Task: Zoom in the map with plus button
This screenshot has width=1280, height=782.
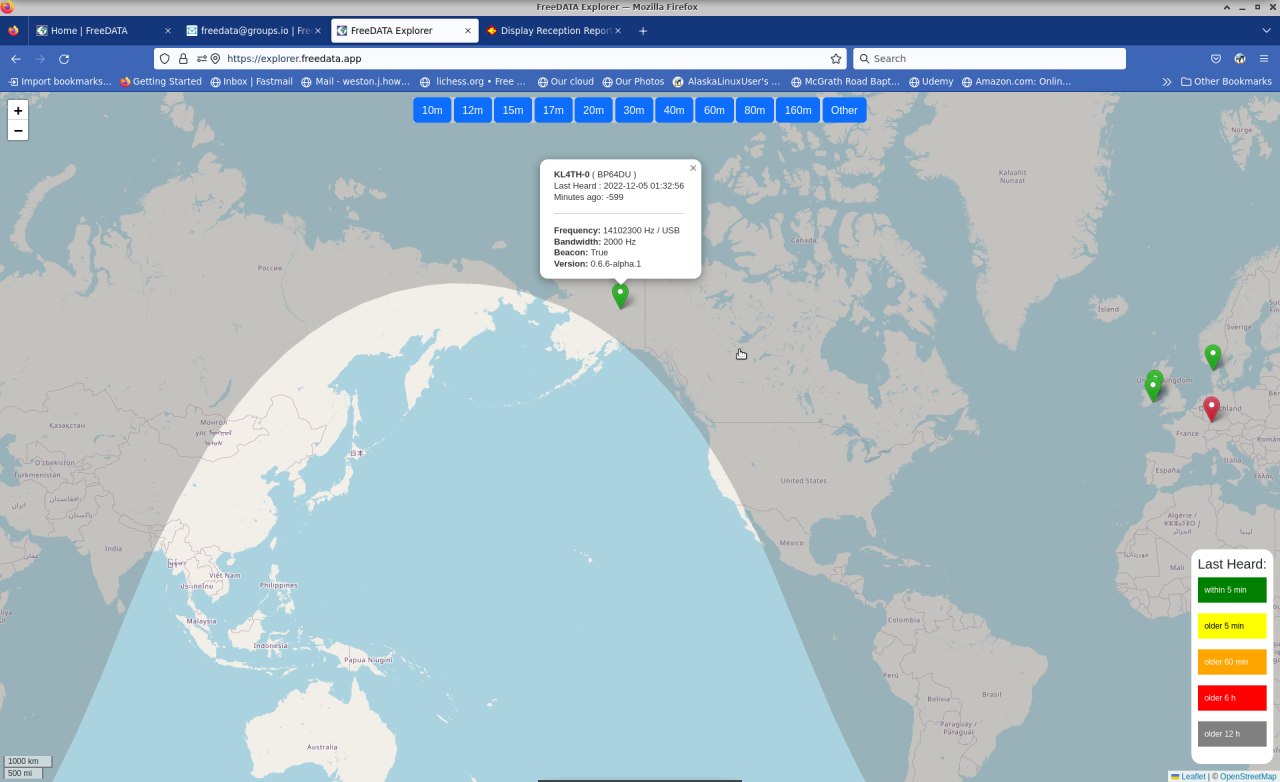Action: tap(18, 110)
